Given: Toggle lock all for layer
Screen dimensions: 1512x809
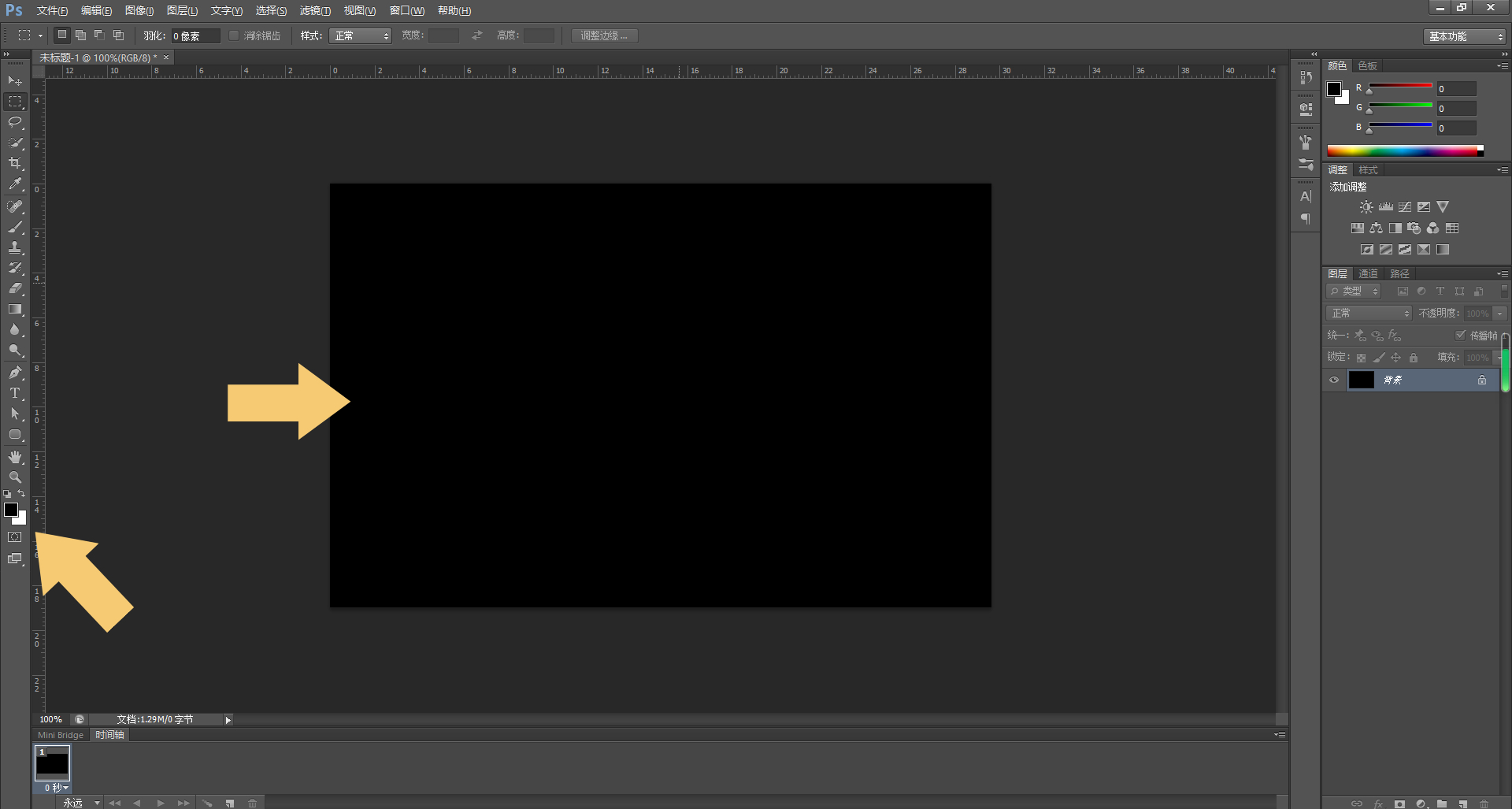Looking at the screenshot, I should [1414, 358].
